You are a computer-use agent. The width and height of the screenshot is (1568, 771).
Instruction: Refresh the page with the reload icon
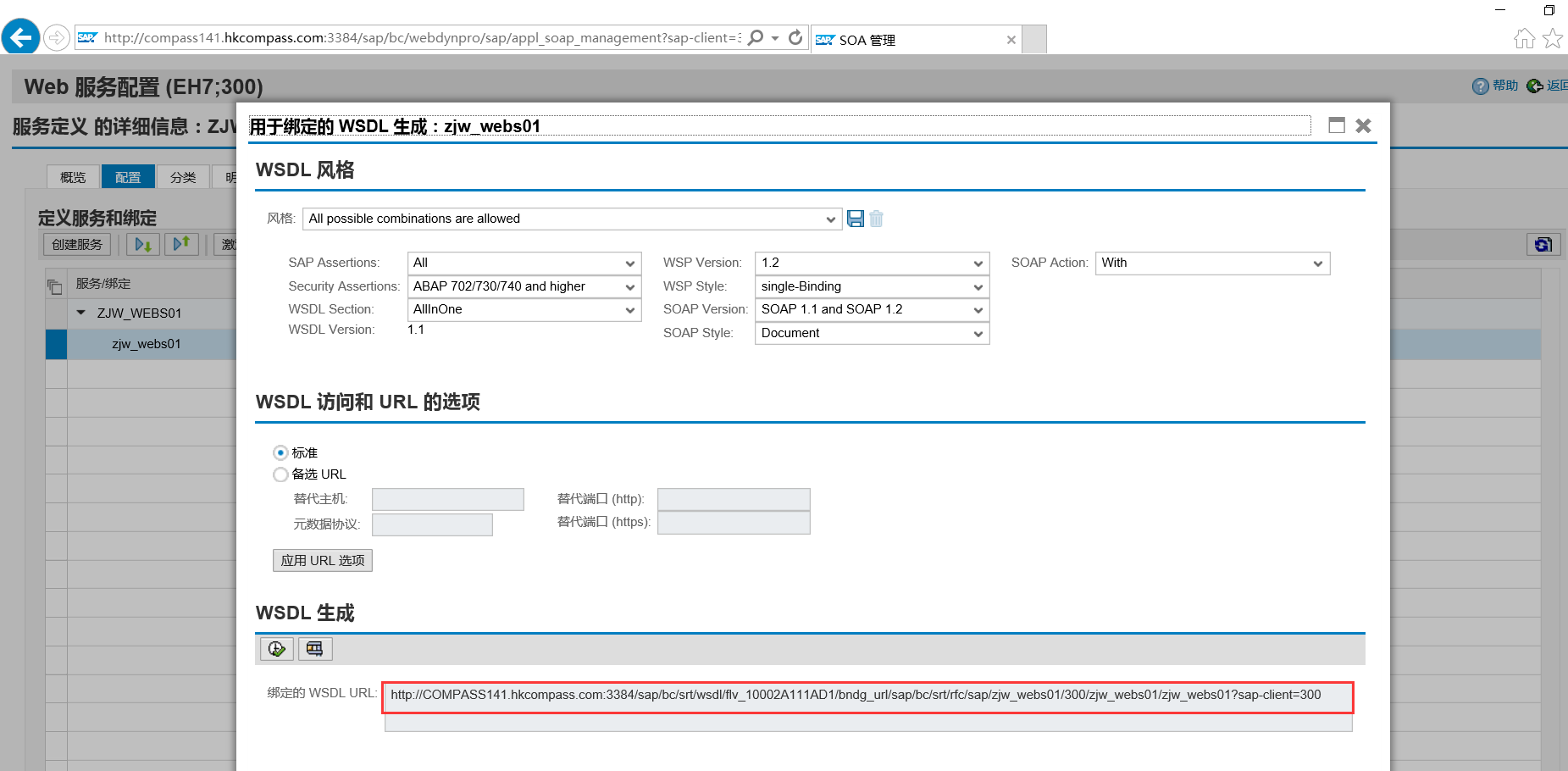pos(795,38)
